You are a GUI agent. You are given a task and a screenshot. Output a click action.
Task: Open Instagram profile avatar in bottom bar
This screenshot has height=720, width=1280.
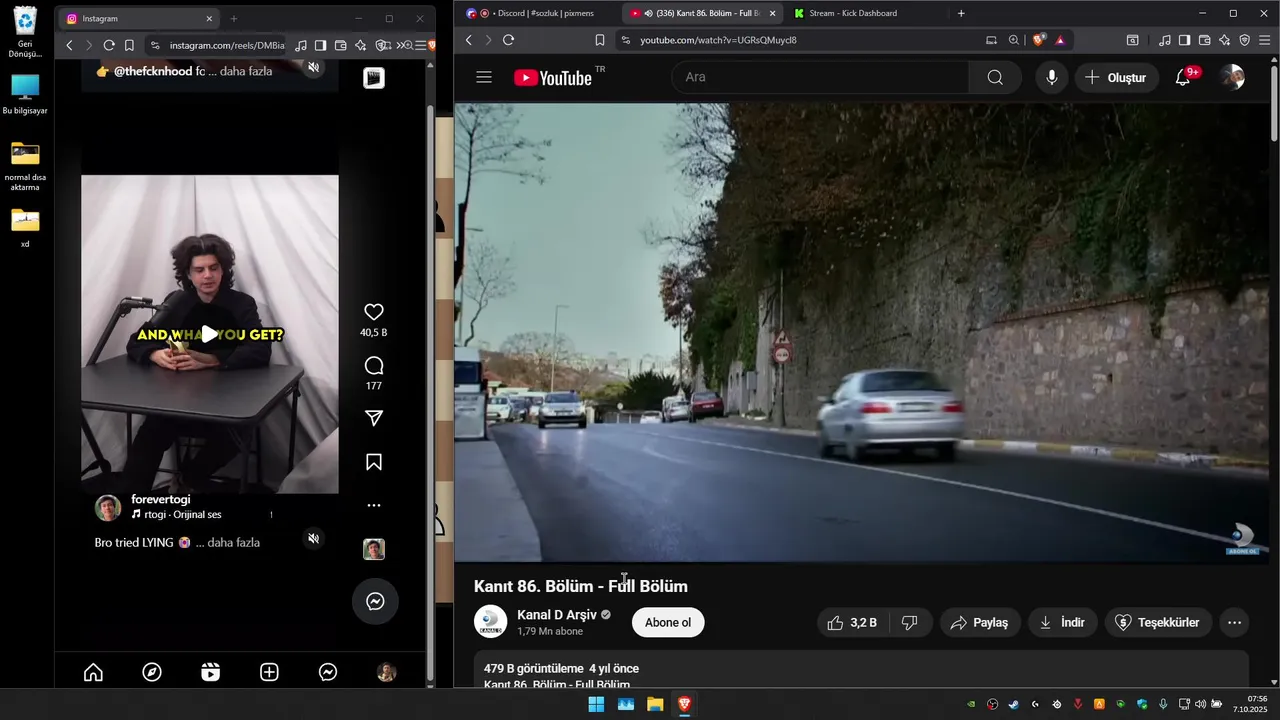pos(386,673)
